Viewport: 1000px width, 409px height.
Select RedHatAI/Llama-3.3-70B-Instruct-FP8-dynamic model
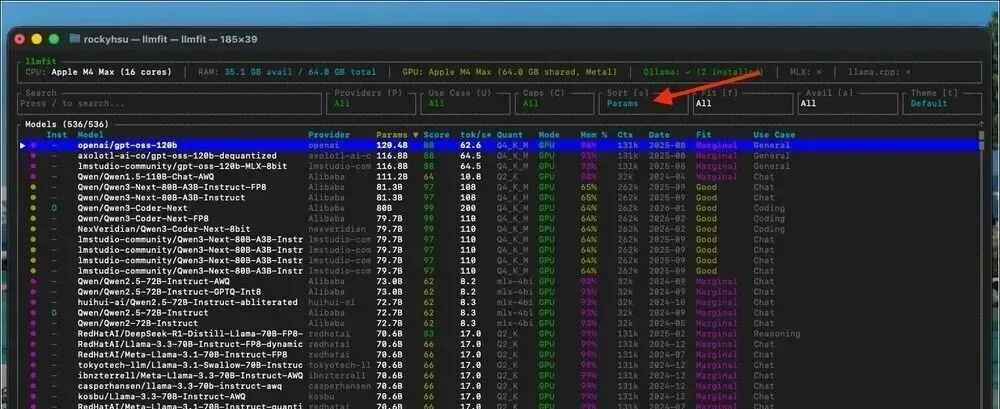pos(190,344)
